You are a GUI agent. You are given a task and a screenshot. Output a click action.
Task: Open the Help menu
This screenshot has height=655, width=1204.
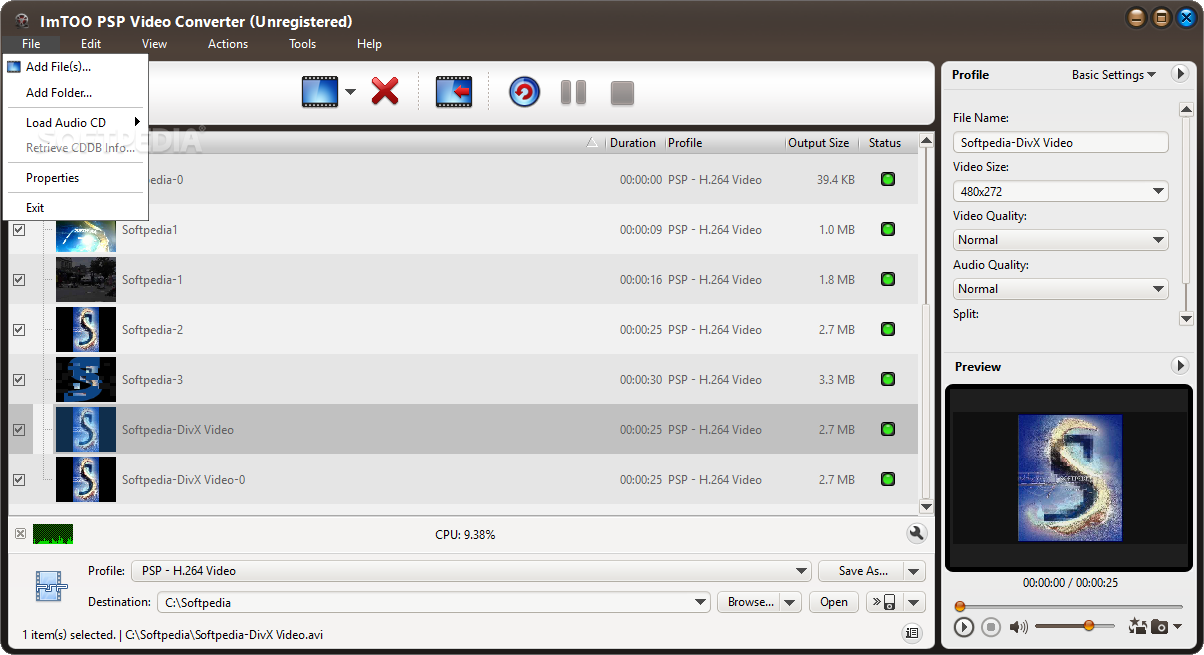(x=369, y=44)
